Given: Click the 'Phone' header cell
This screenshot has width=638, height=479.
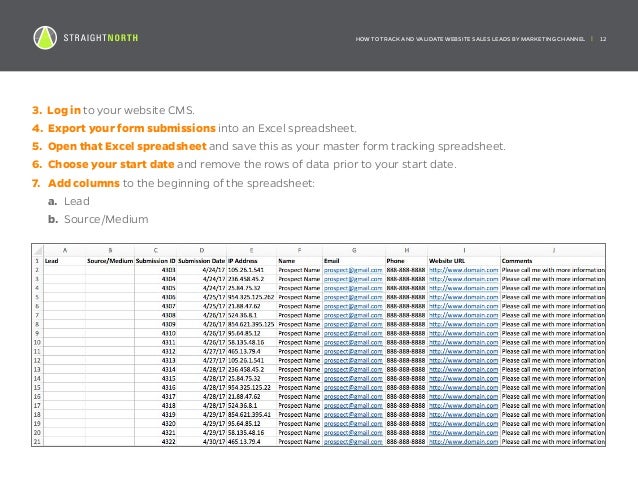Looking at the screenshot, I should coord(406,261).
